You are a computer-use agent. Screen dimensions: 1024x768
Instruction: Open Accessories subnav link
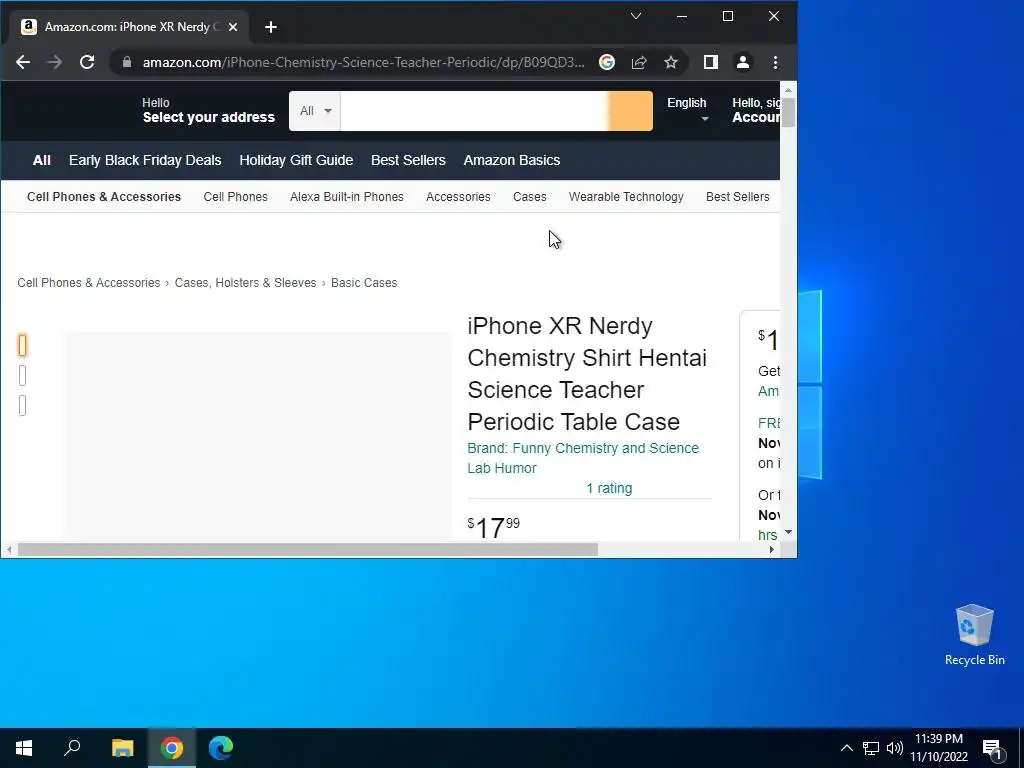tap(458, 197)
